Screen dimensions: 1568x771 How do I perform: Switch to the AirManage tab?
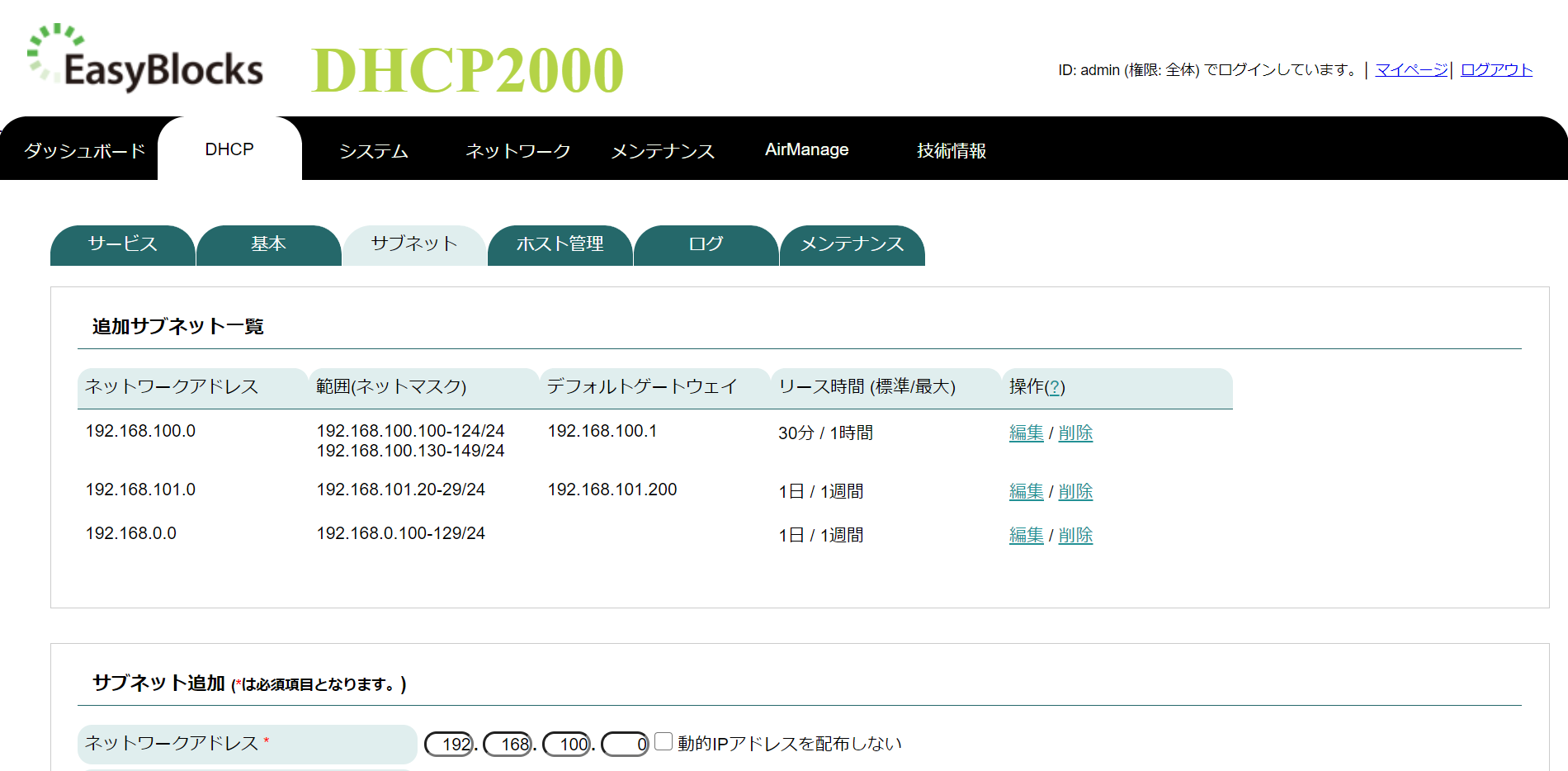(806, 149)
